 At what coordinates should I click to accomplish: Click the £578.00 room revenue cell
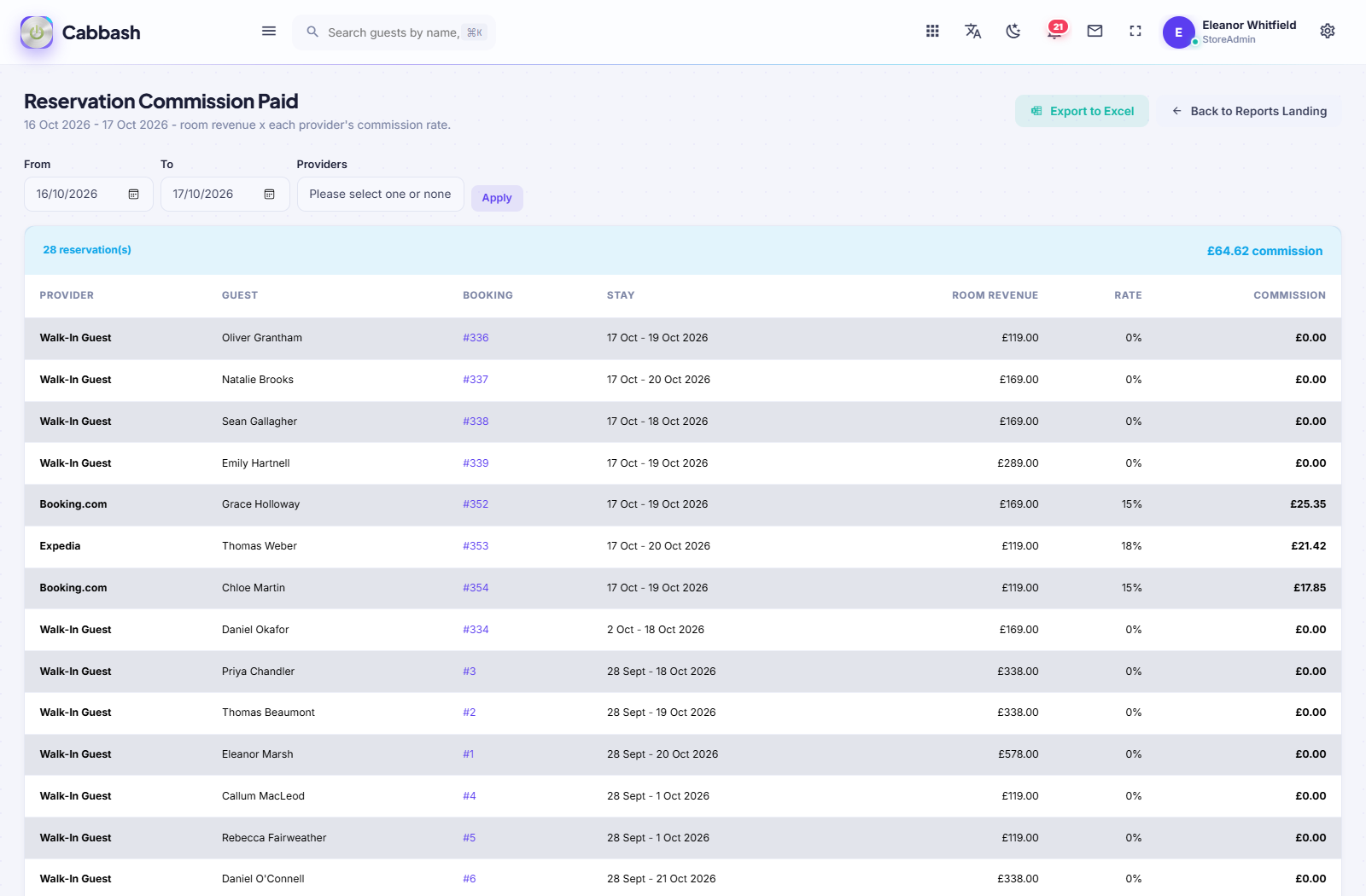point(1019,754)
